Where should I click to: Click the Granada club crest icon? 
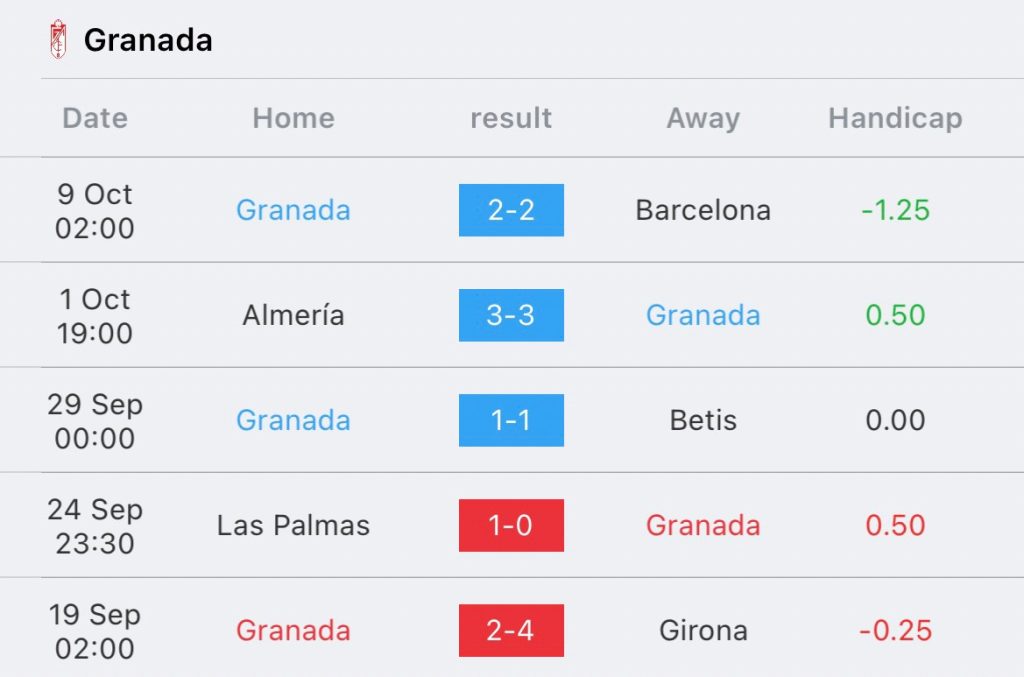pos(58,39)
